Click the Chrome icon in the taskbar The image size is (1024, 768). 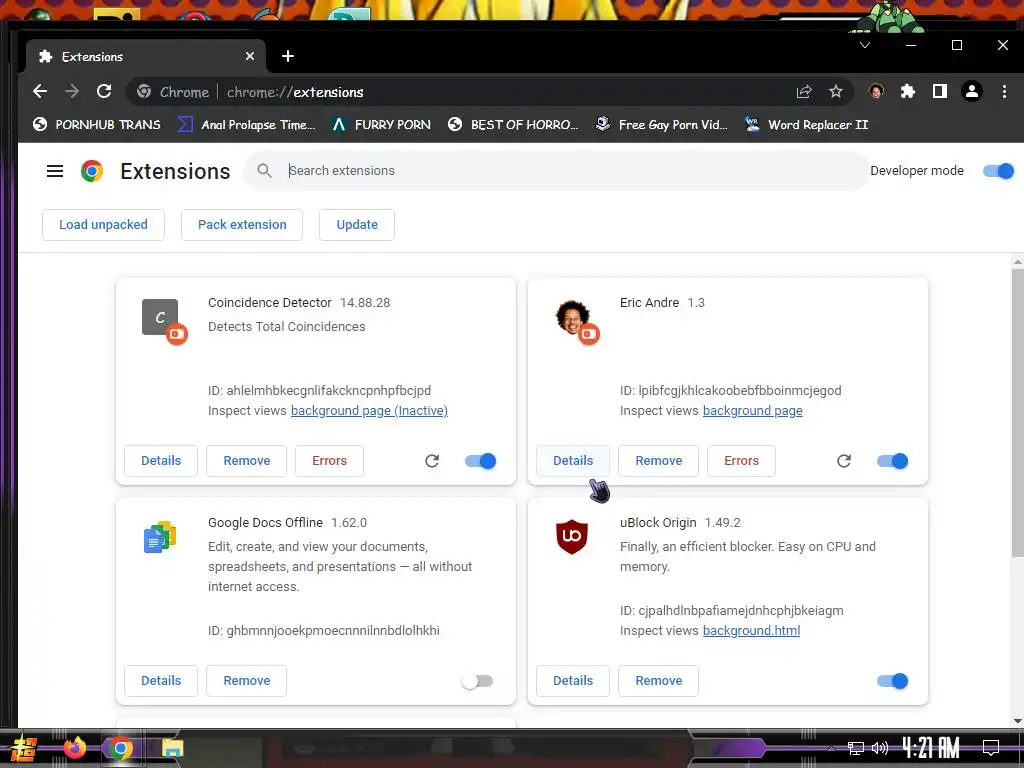pos(120,748)
